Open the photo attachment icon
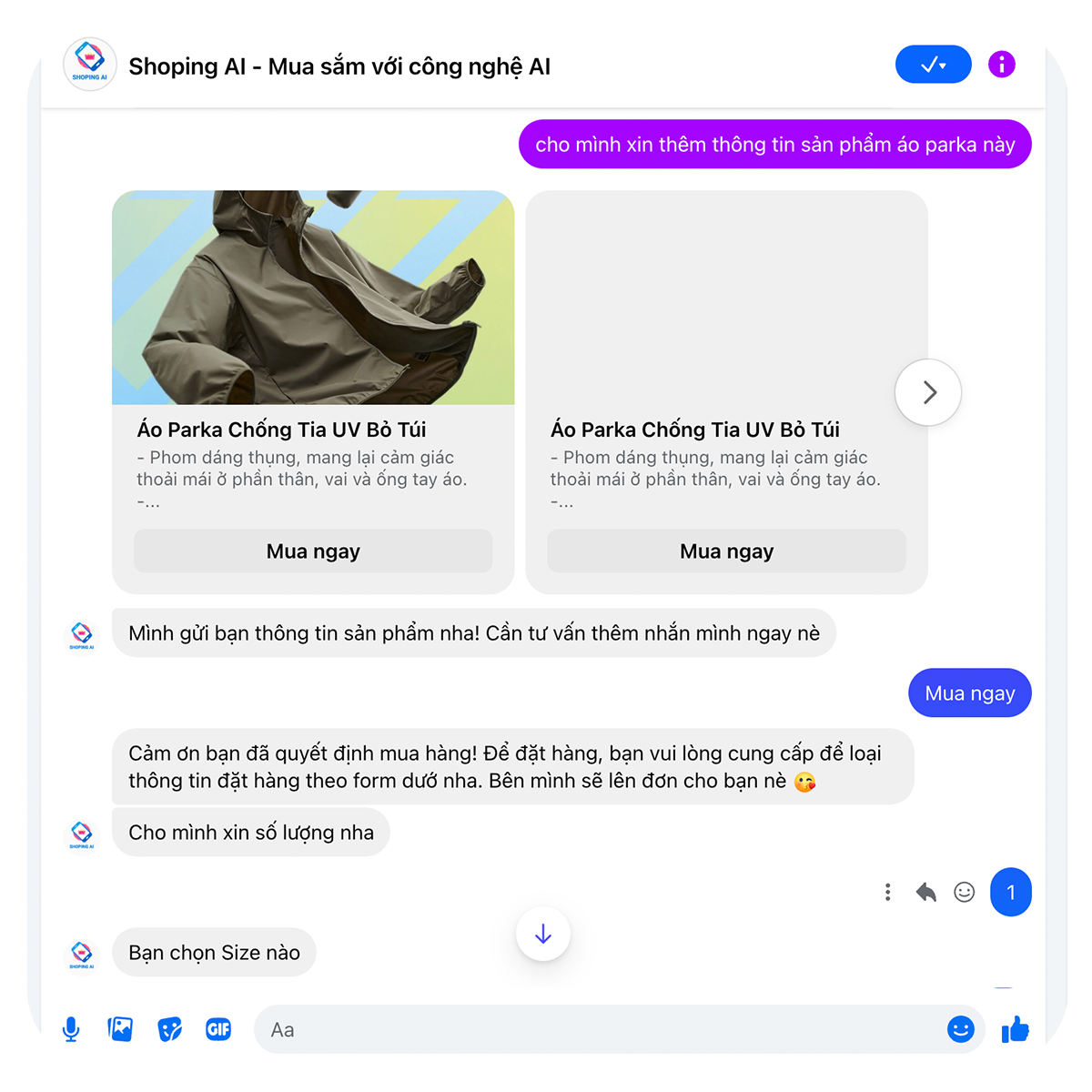This screenshot has height=1092, width=1092. (x=120, y=1029)
